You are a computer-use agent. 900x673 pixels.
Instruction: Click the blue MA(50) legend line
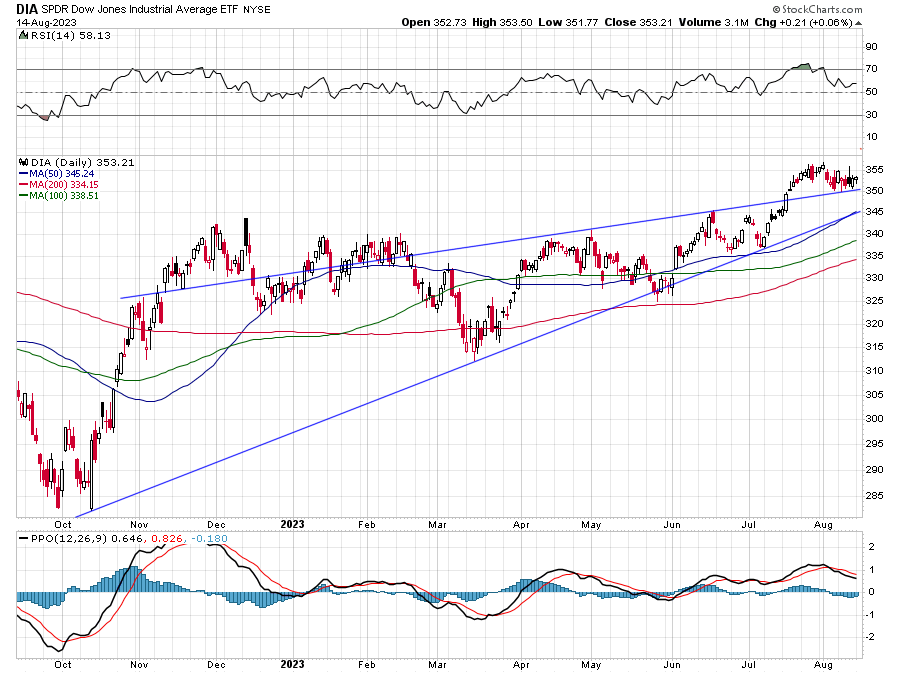(24, 173)
